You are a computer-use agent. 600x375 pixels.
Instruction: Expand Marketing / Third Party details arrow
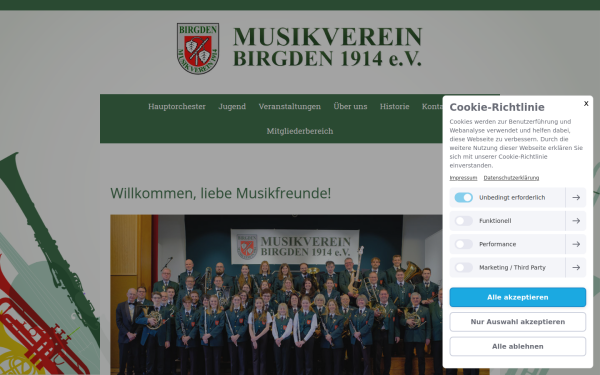[x=576, y=267]
